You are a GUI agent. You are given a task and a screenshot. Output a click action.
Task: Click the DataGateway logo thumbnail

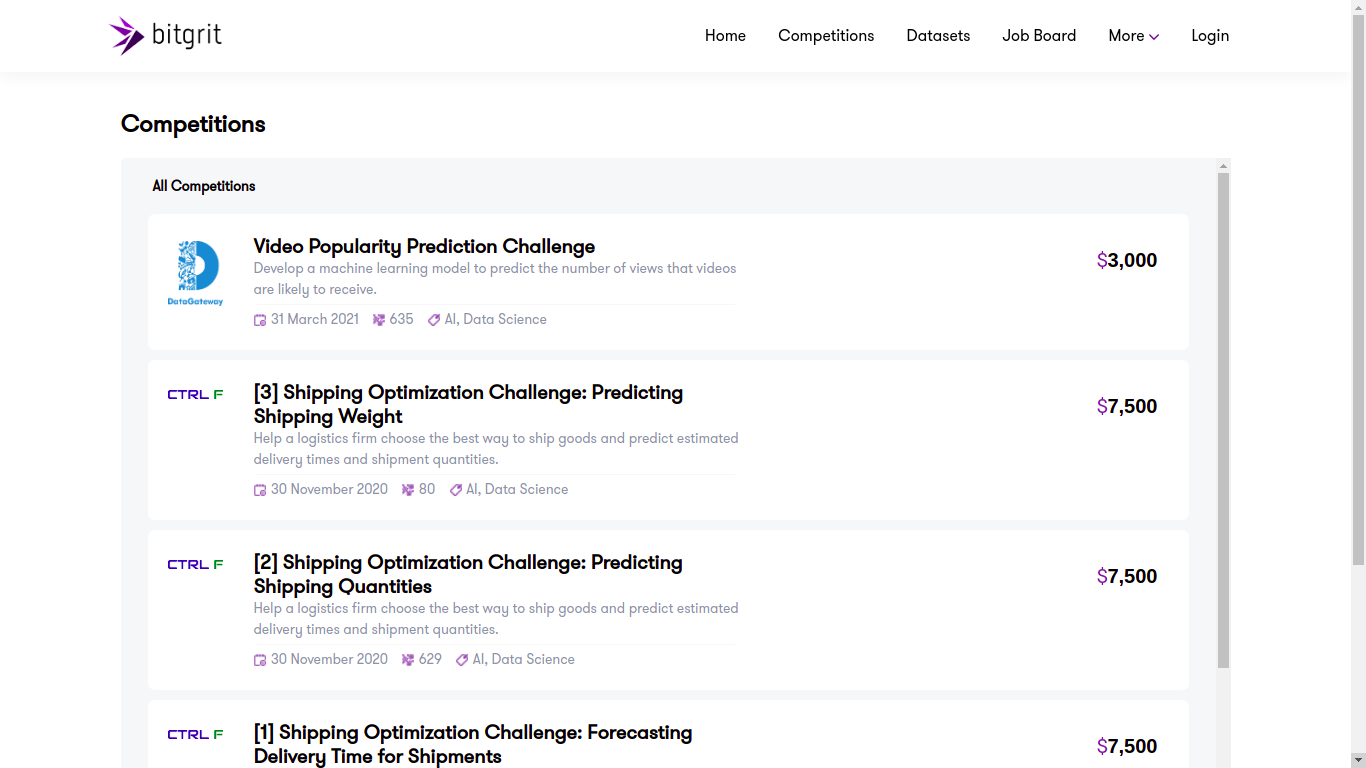tap(196, 273)
